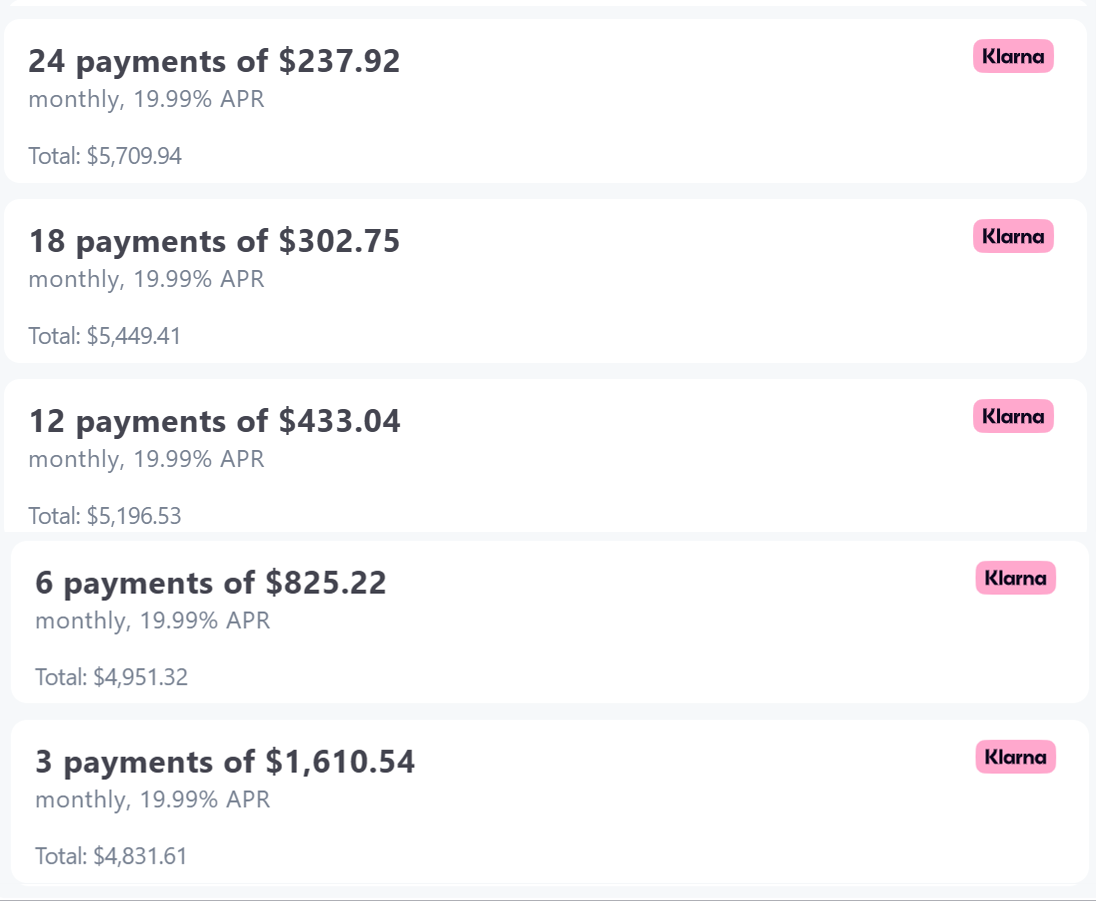The image size is (1096, 901).
Task: Click APR details under the 24 payments plan
Action: (147, 99)
